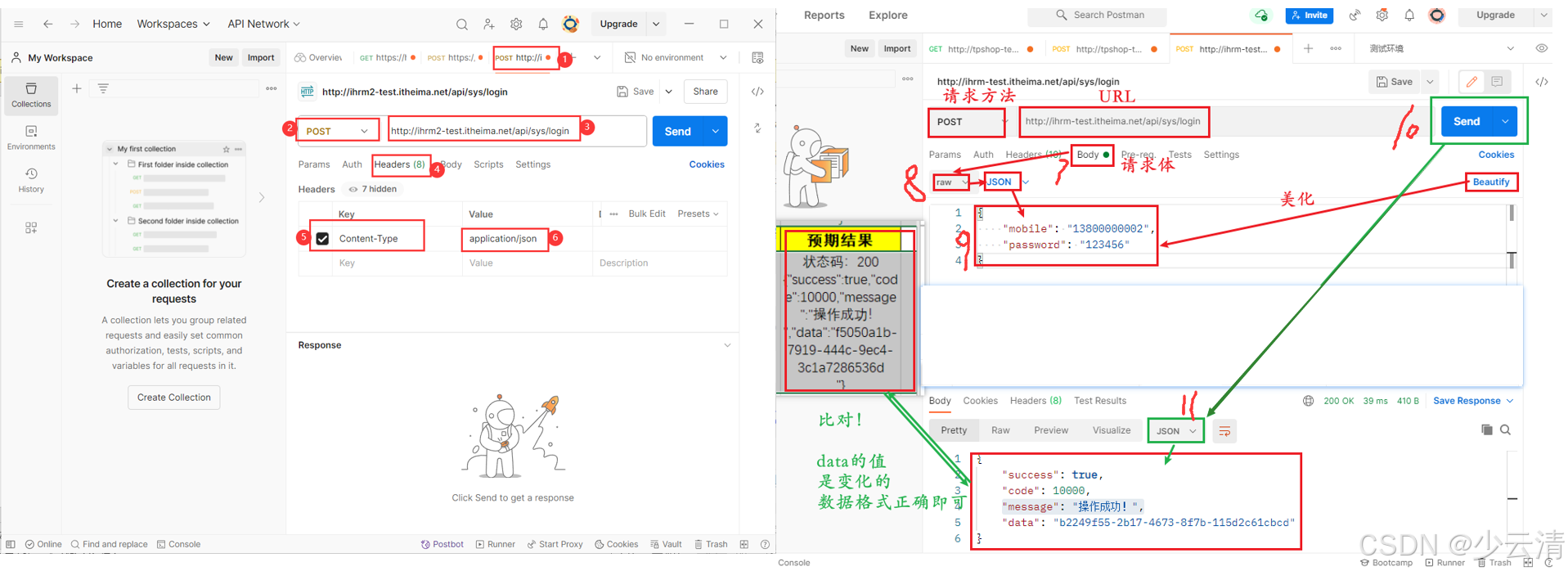1568x571 pixels.
Task: Uncheck the Content-Type header checkbox
Action: (322, 239)
